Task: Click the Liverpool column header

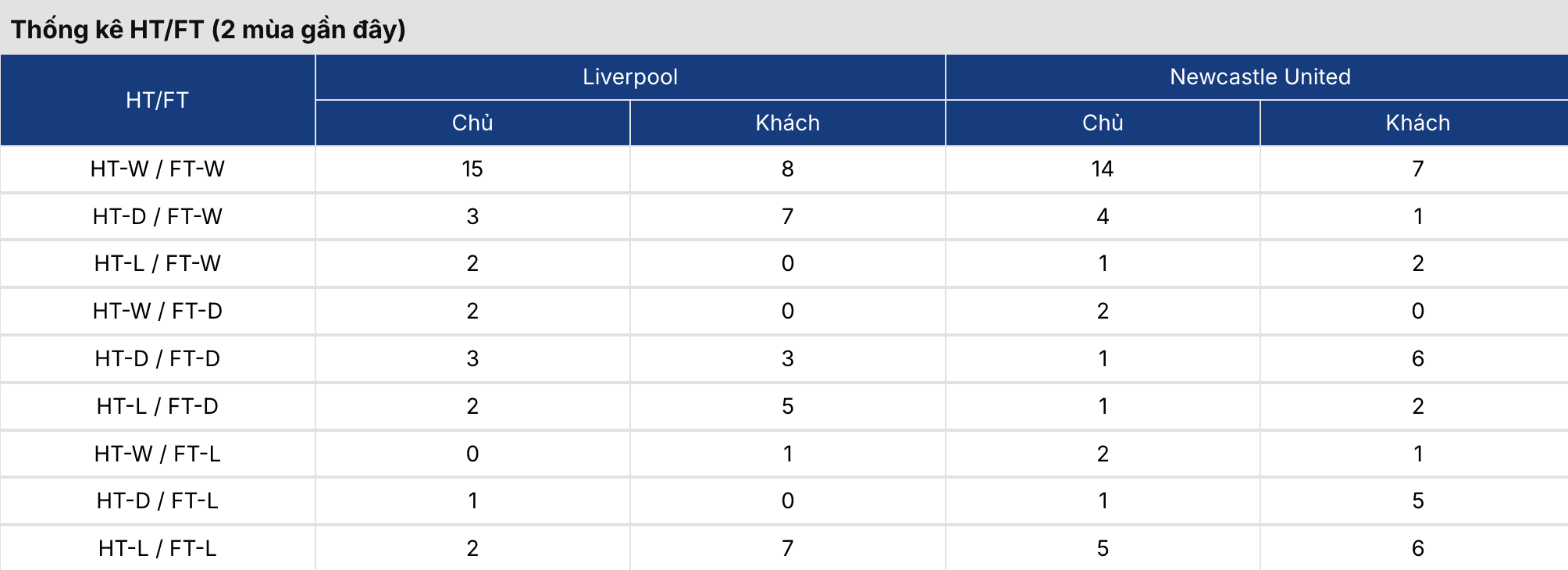Action: pos(630,77)
